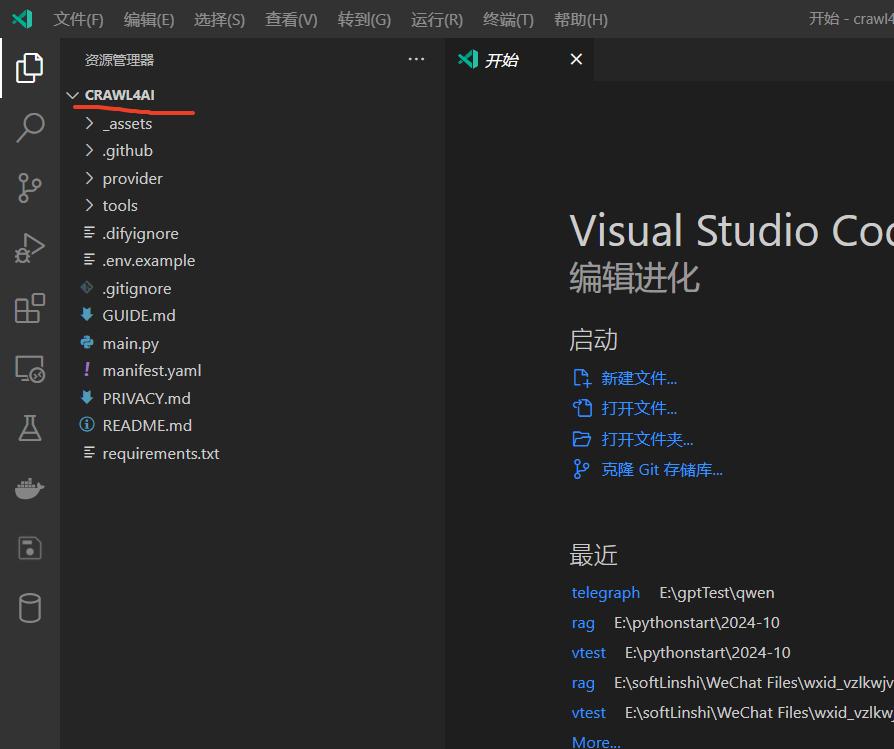
Task: Open the Remote Explorer icon
Action: [30, 369]
